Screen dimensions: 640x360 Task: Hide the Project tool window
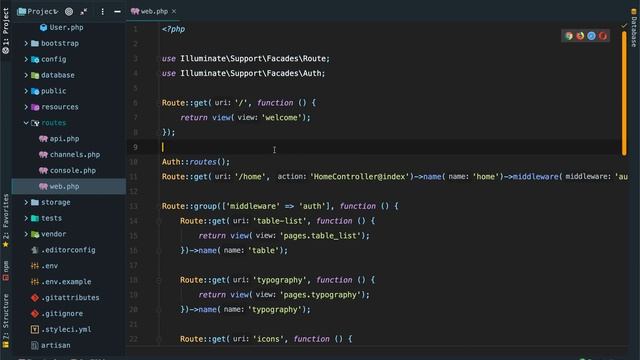tap(117, 11)
